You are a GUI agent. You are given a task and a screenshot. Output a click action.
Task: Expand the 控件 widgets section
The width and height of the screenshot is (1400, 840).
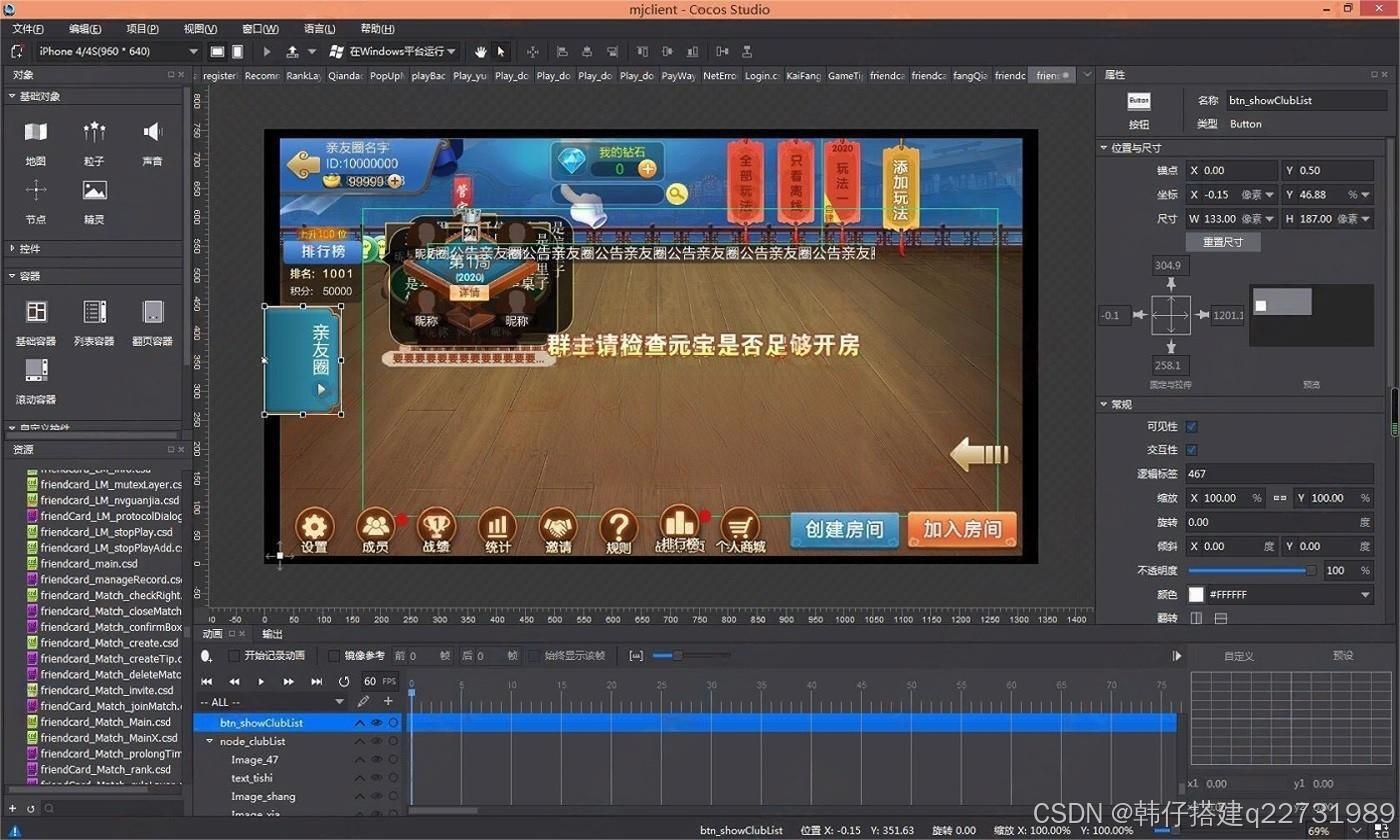(x=12, y=248)
